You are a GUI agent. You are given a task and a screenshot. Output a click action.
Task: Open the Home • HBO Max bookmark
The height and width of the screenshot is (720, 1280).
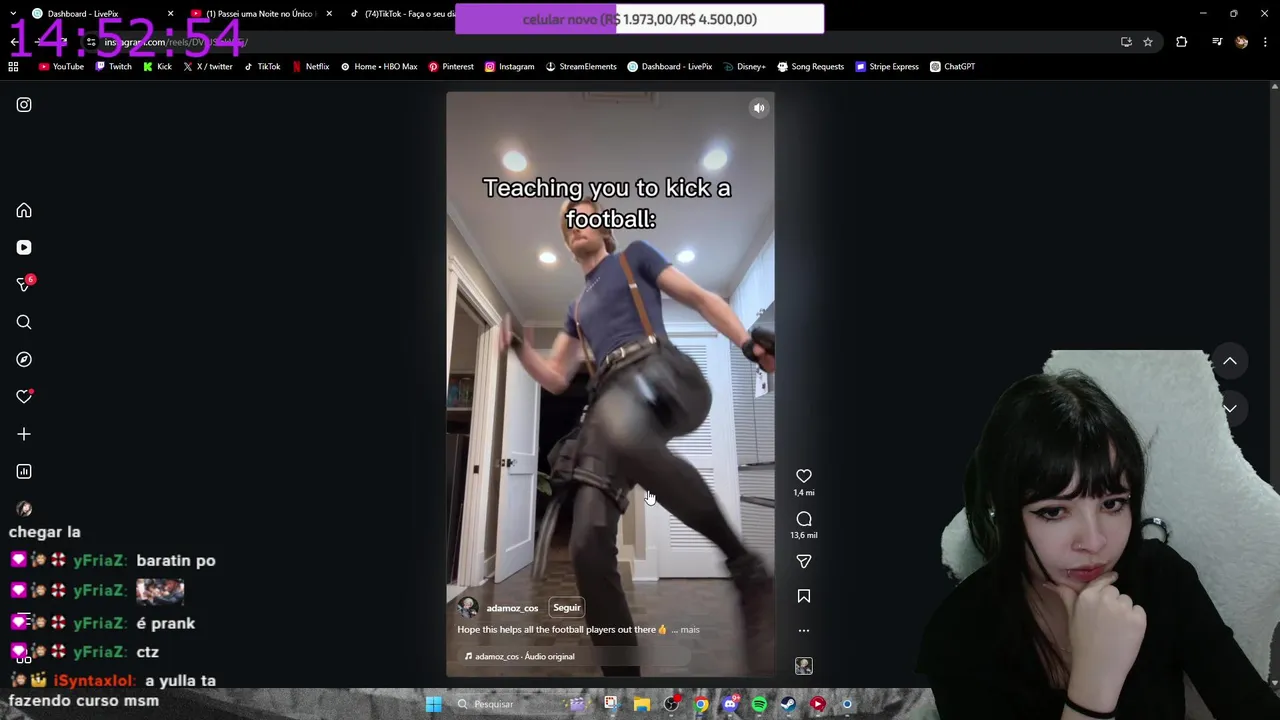pyautogui.click(x=379, y=67)
